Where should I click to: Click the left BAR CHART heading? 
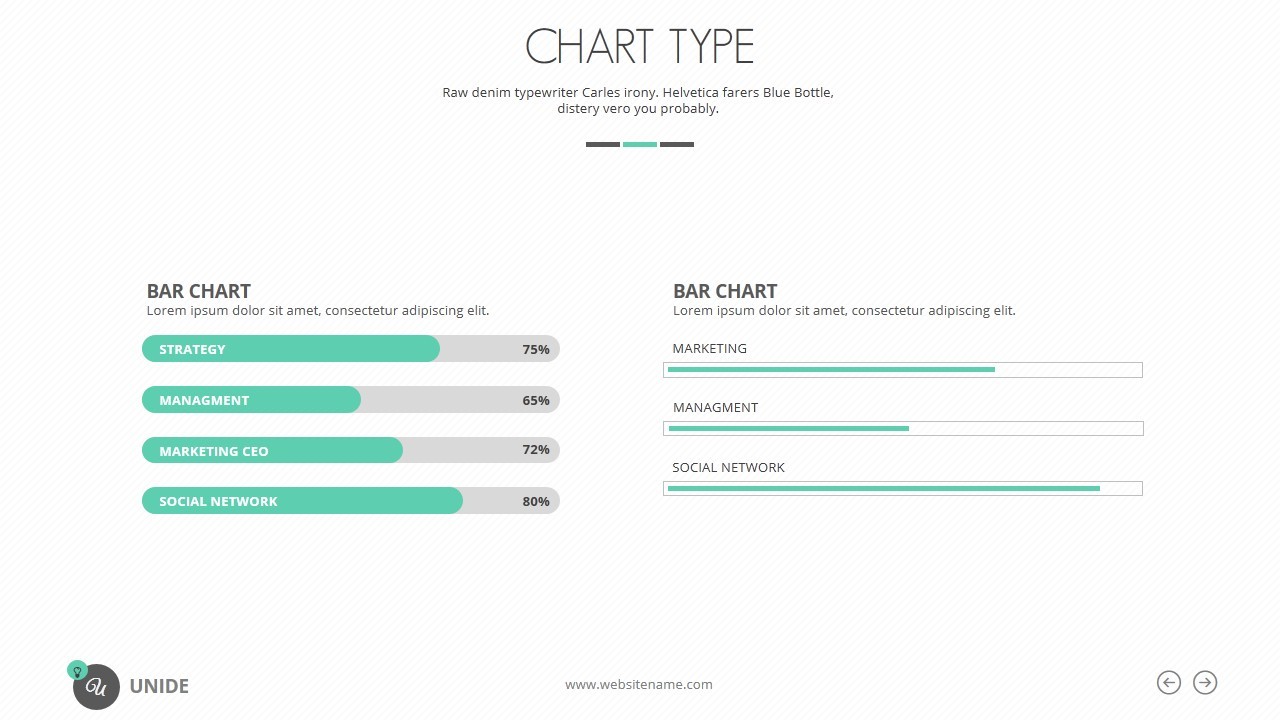click(x=198, y=291)
